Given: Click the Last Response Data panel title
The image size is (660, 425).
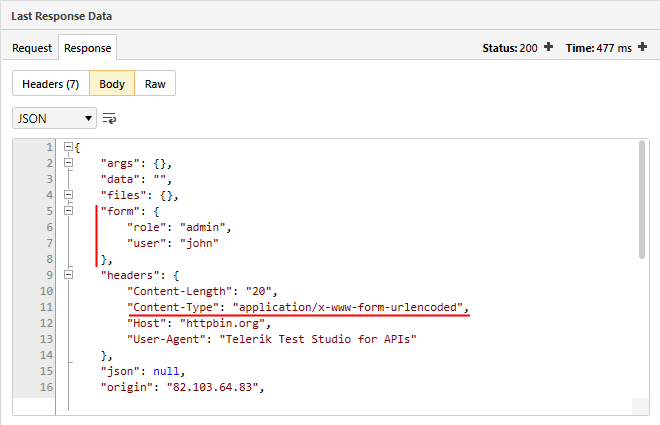Looking at the screenshot, I should [x=61, y=16].
